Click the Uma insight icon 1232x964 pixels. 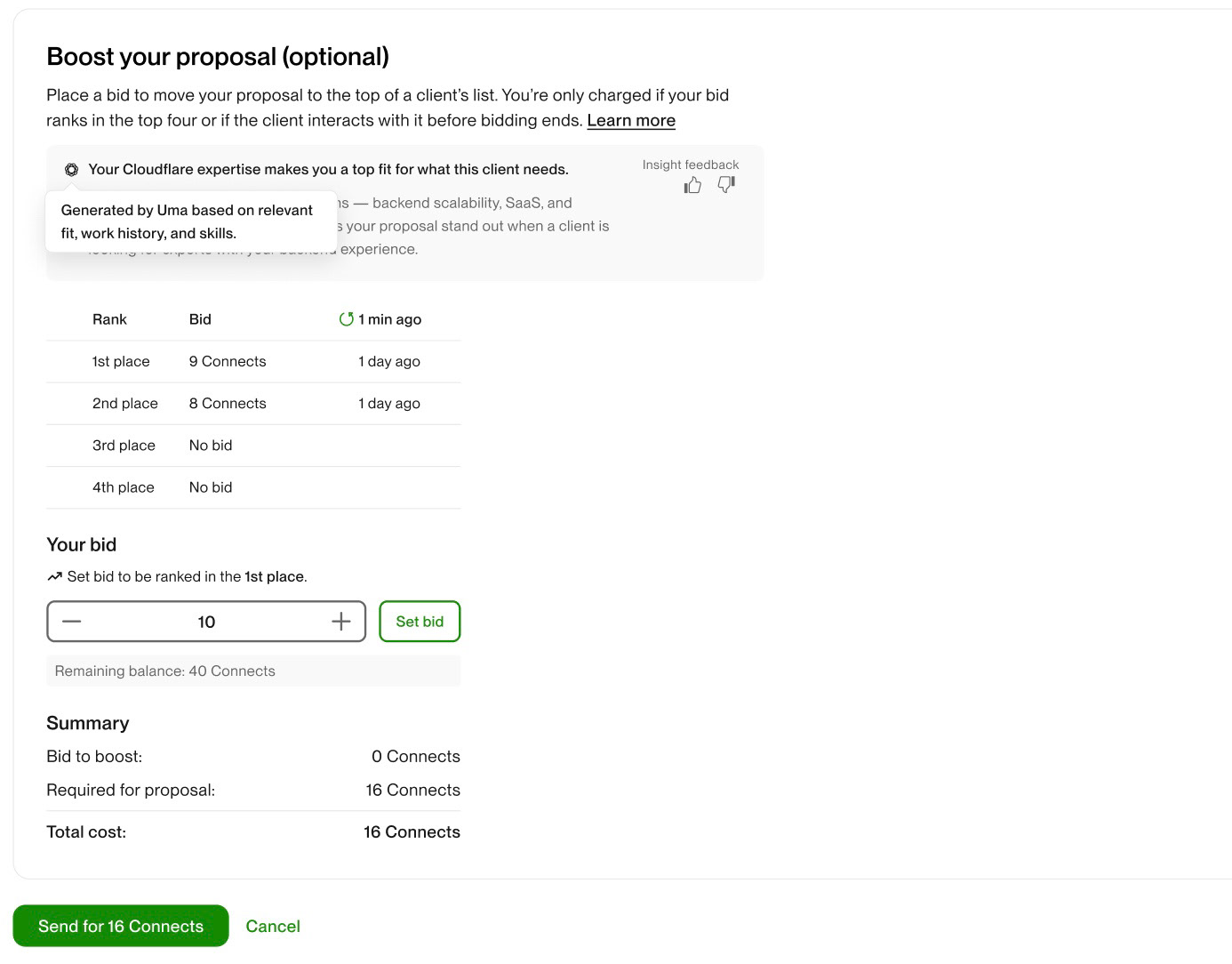pos(71,170)
